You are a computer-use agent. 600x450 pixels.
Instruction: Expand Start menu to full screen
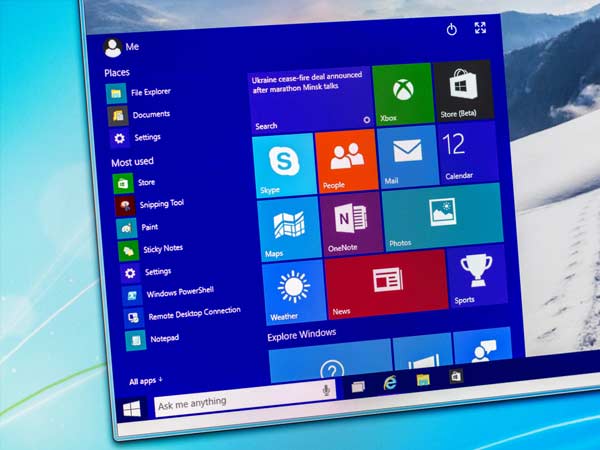pos(480,28)
